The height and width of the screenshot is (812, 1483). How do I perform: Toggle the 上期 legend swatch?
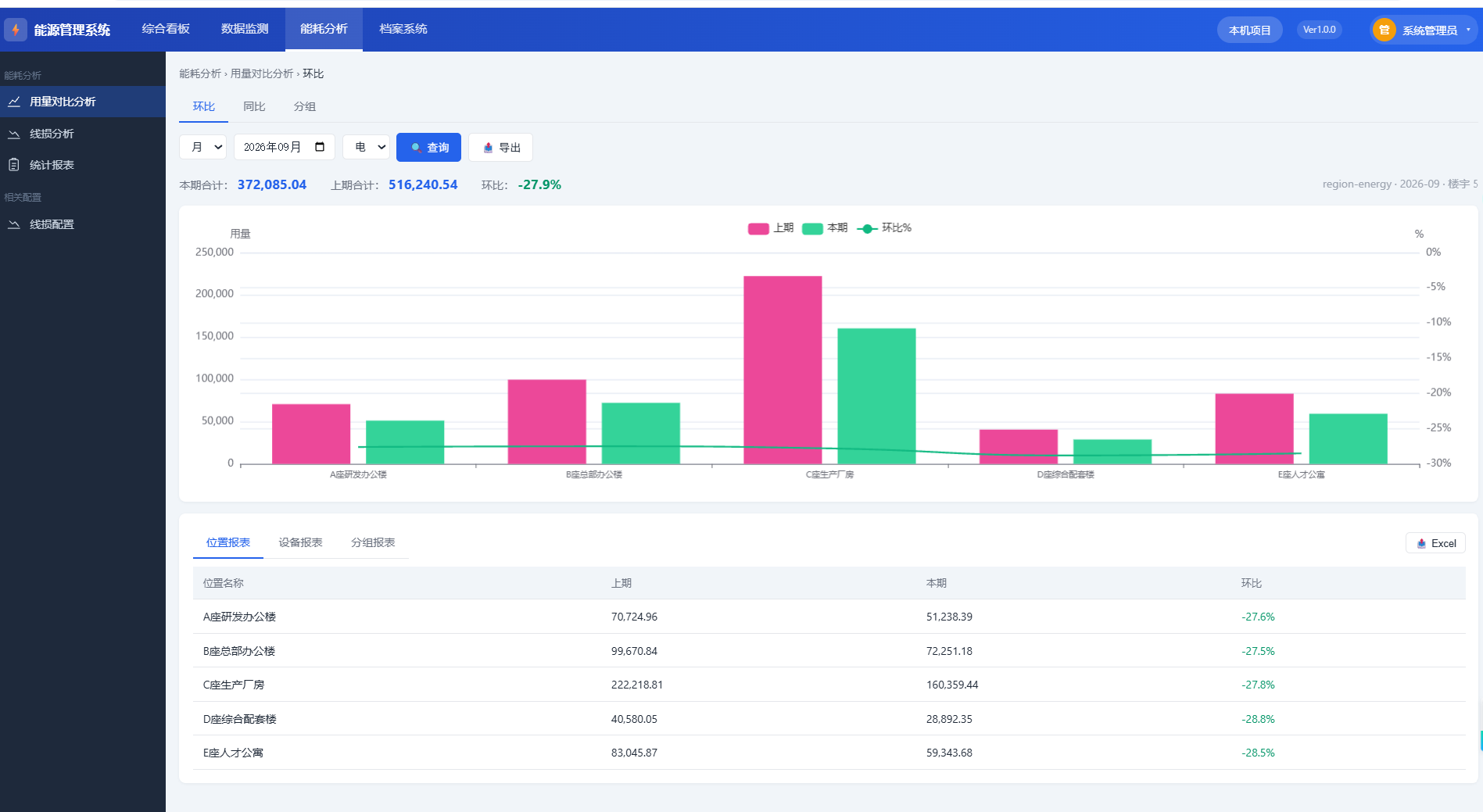[x=758, y=228]
